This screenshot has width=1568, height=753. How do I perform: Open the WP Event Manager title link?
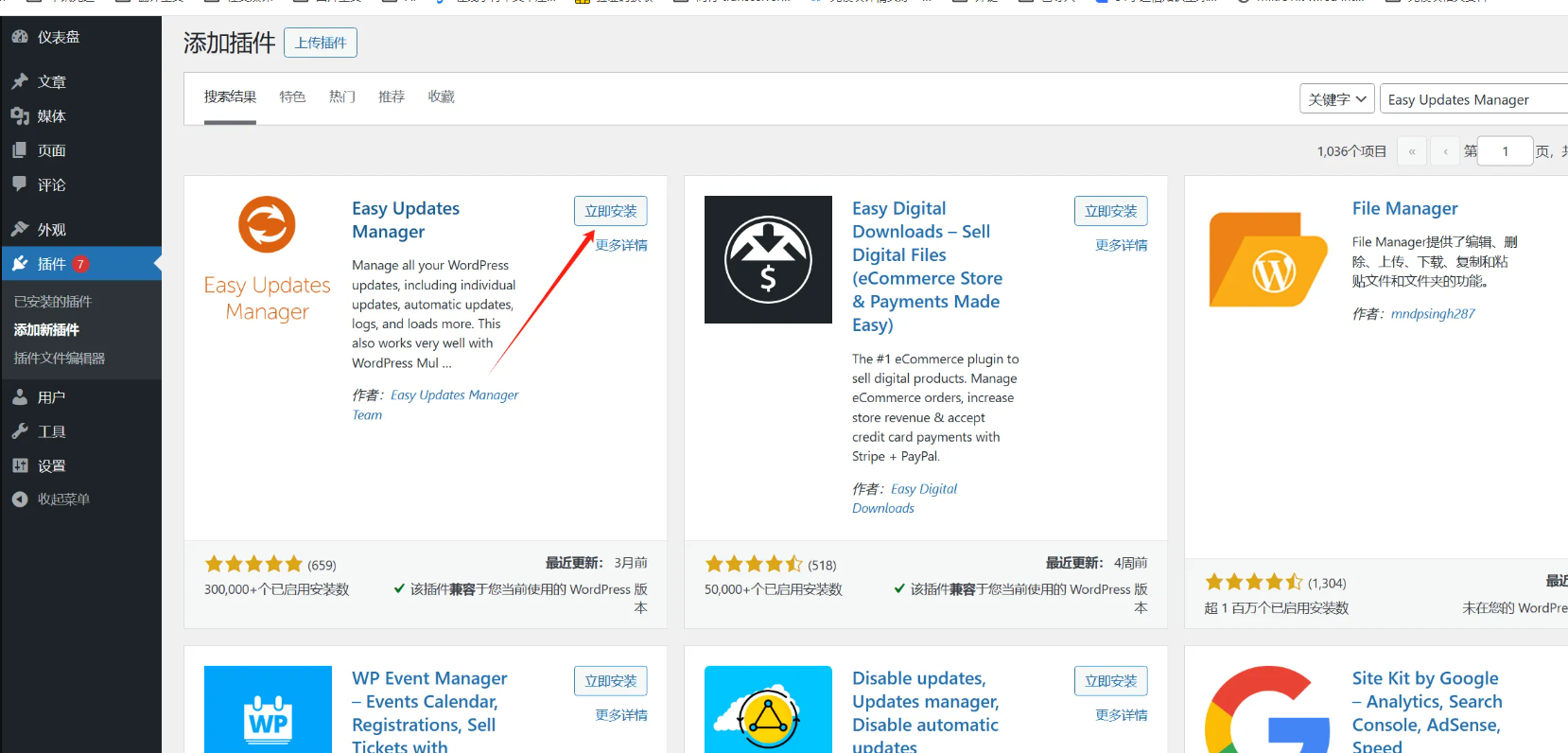[429, 712]
